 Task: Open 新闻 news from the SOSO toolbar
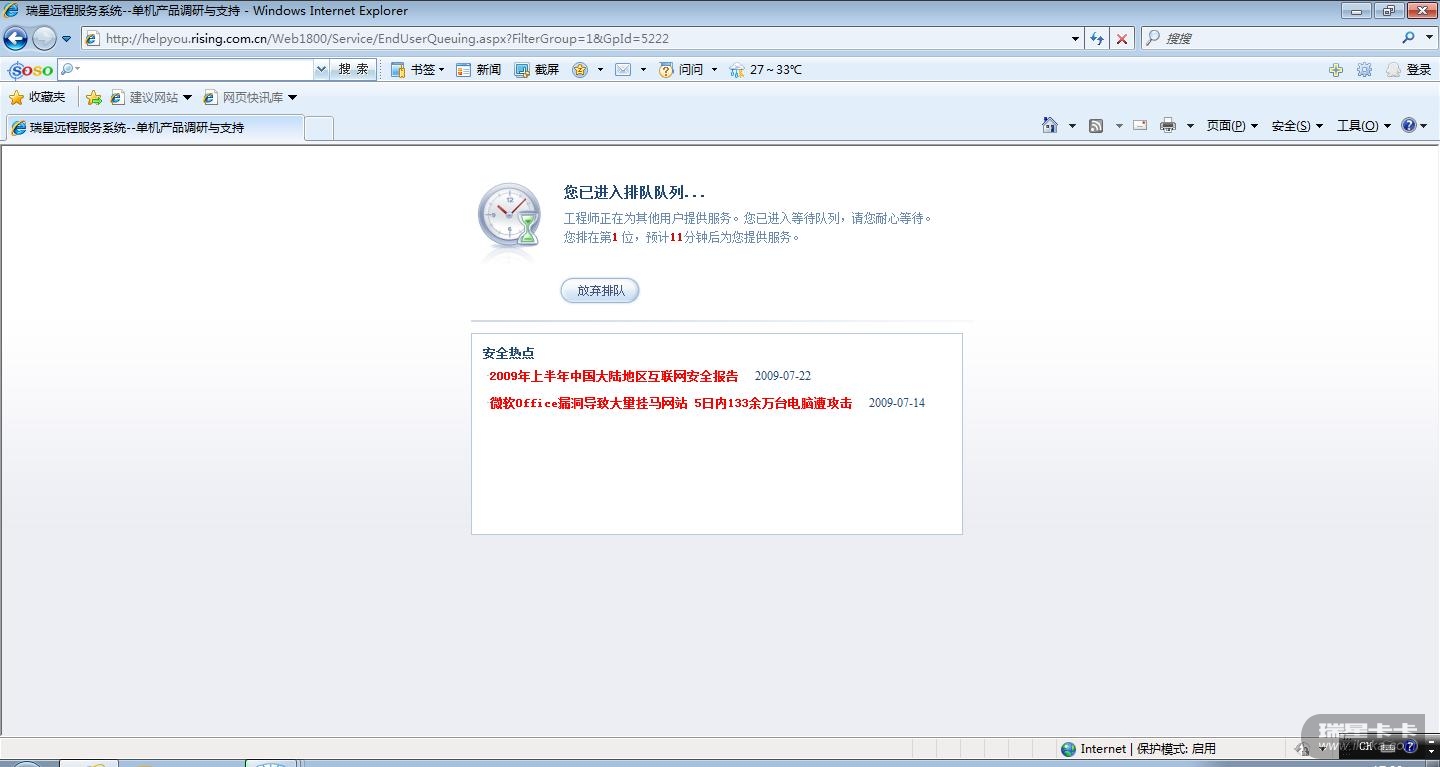[x=478, y=70]
